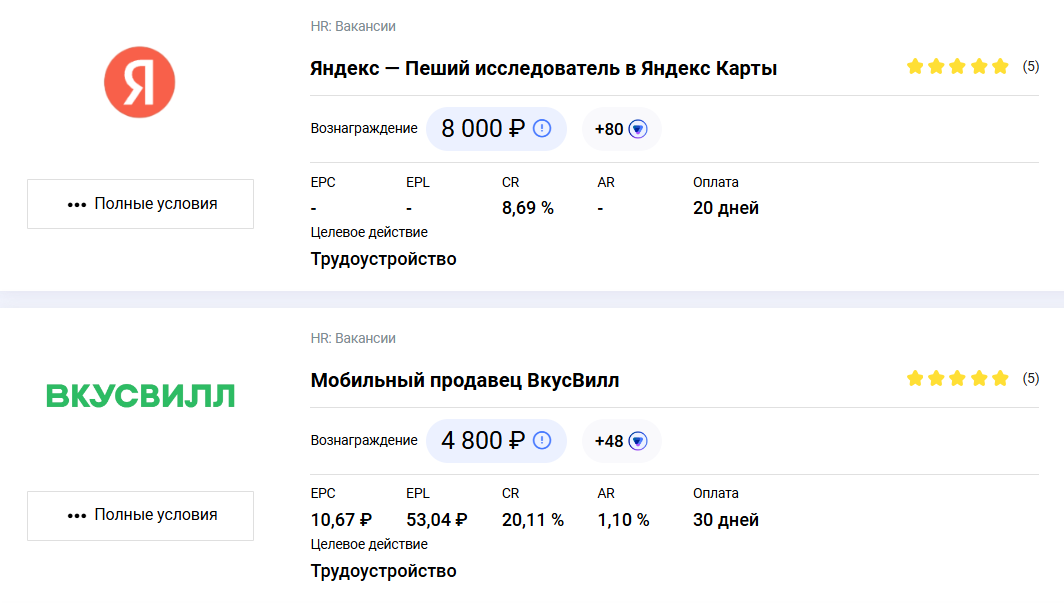
Task: Open Полные условия for the ВкусВилл offer
Action: (x=140, y=516)
